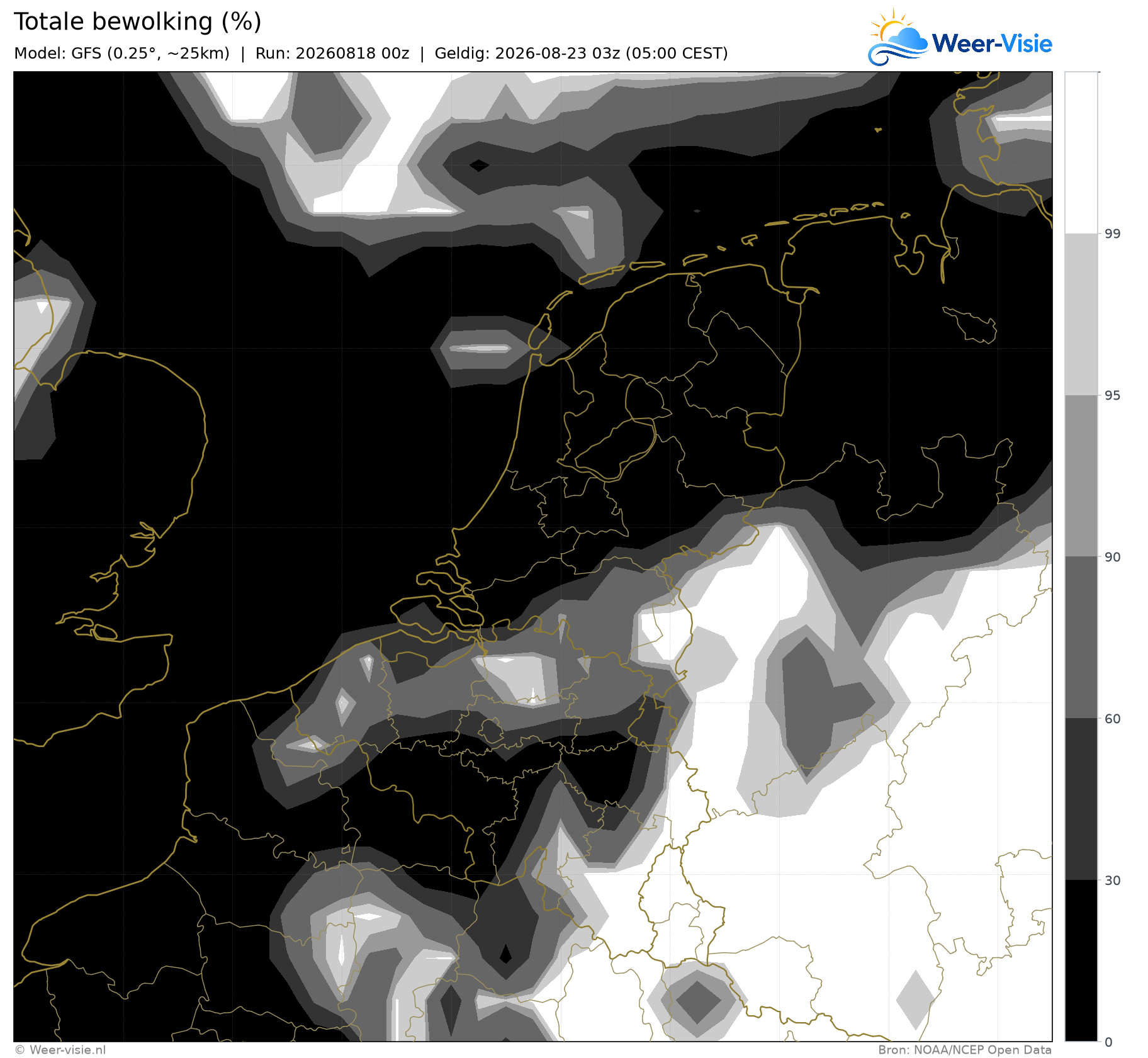
Task: Select the dark gray 60-90% colorbar segment
Action: (1081, 638)
